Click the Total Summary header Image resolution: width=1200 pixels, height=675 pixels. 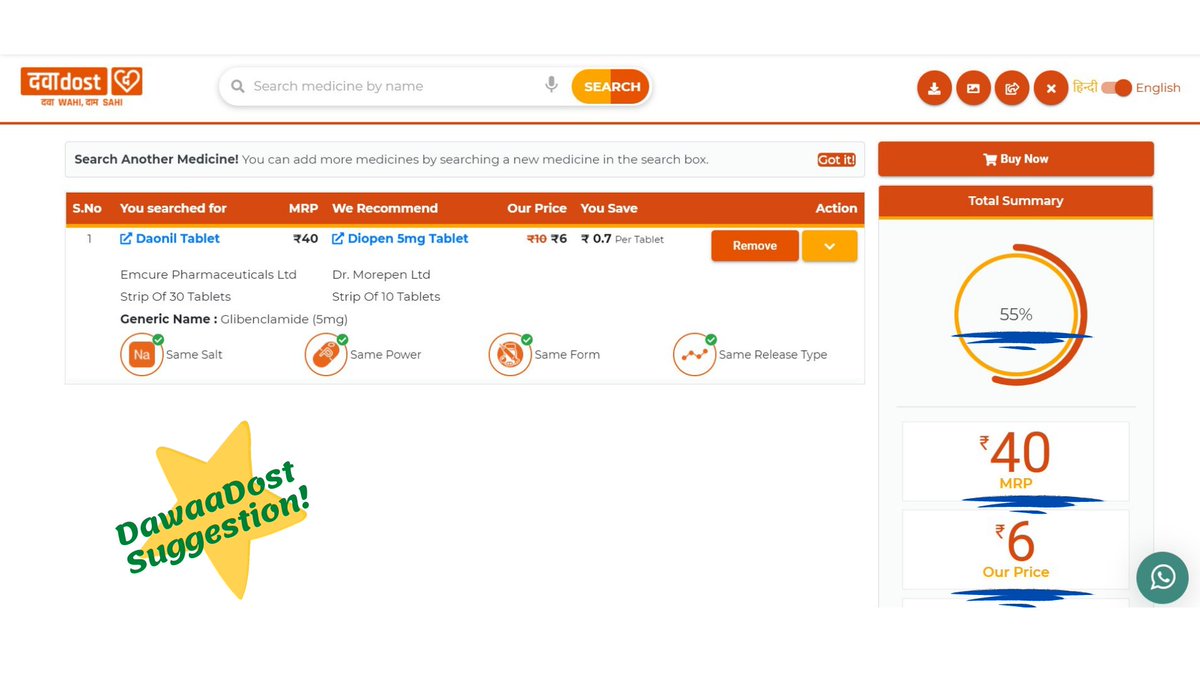1016,201
